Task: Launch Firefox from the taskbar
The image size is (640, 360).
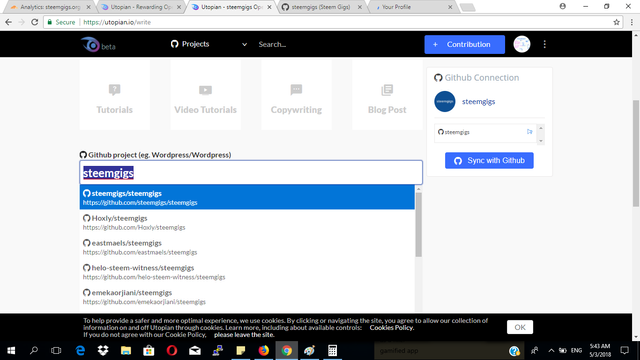Action: [x=264, y=350]
